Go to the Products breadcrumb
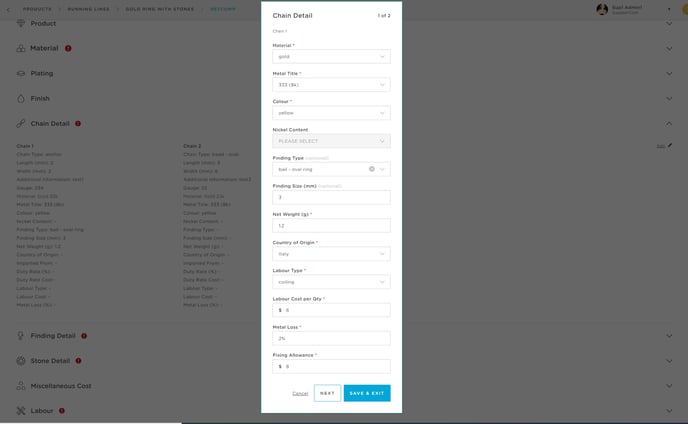This screenshot has height=424, width=688. 37,9
